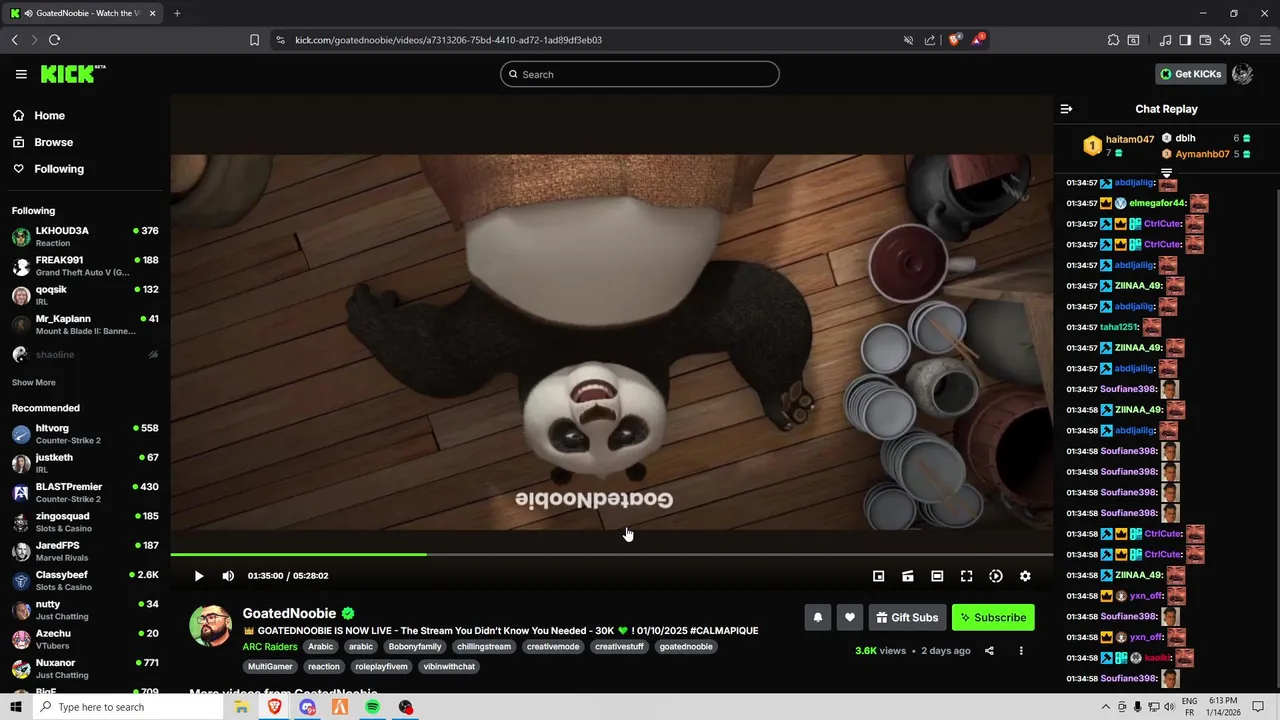Image resolution: width=1280 pixels, height=720 pixels.
Task: Click the GoatedNoobie channel avatar
Action: click(210, 626)
